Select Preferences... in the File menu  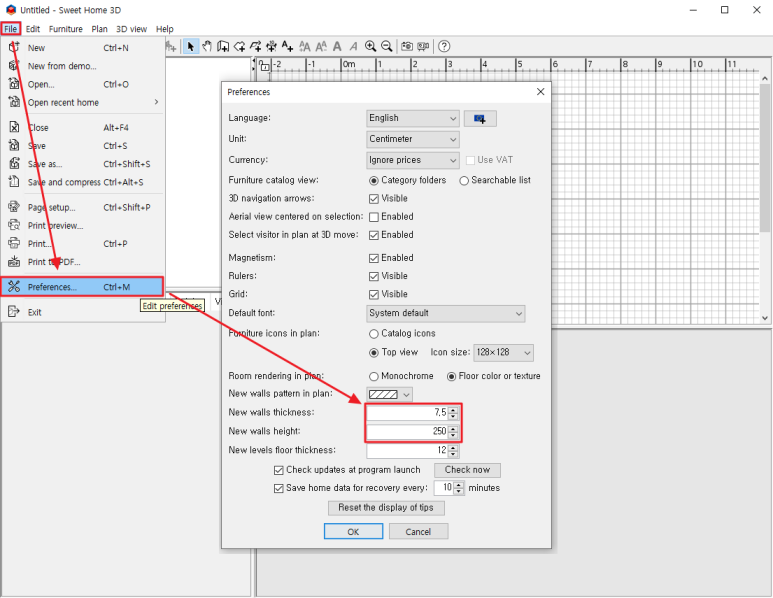[82, 287]
